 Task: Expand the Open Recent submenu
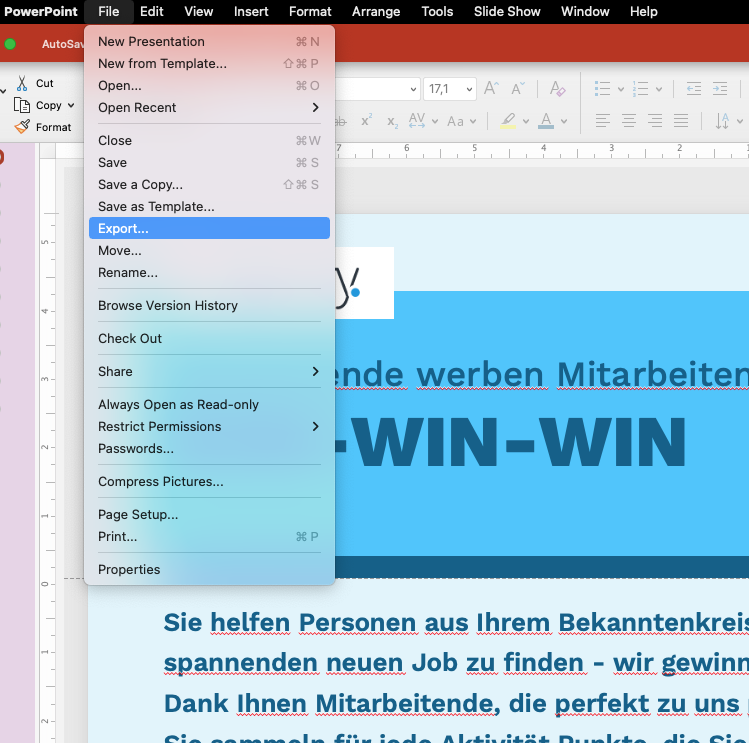[x=316, y=108]
